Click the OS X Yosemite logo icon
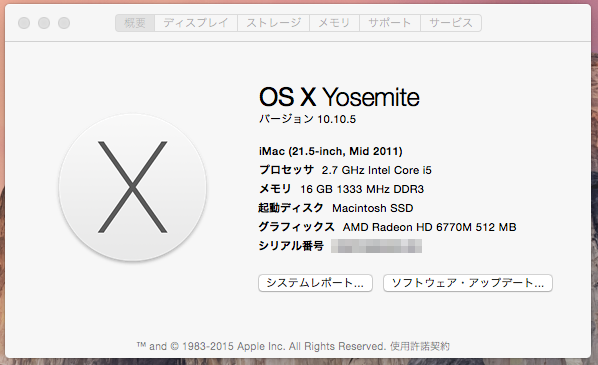This screenshot has height=365, width=598. click(132, 187)
